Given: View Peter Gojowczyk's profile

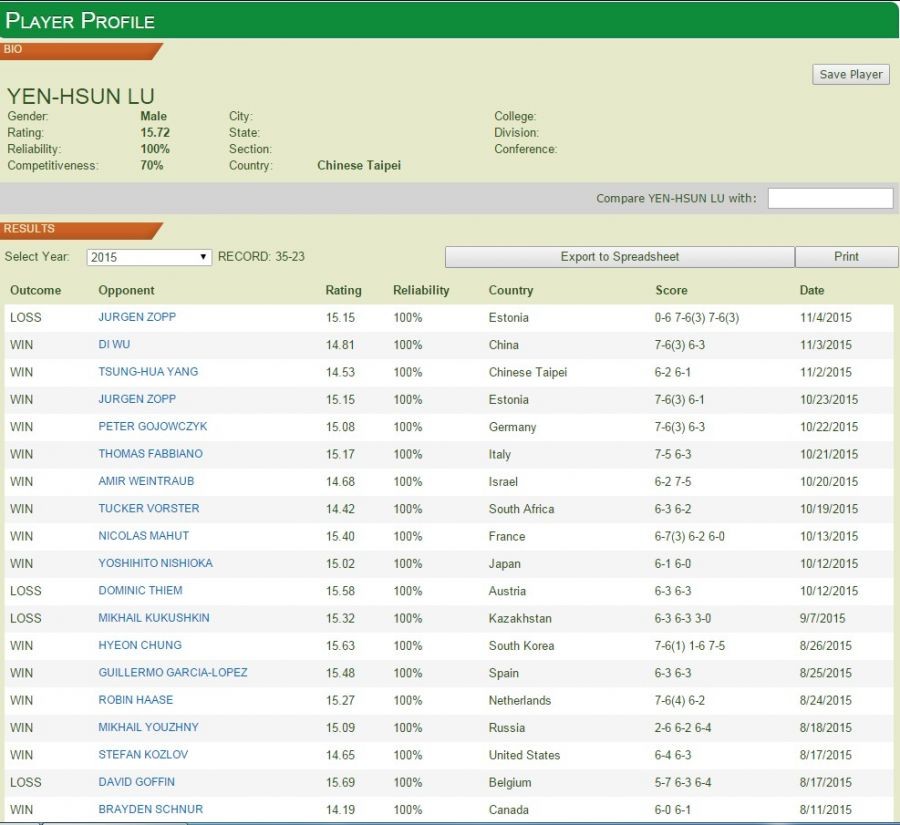Looking at the screenshot, I should pyautogui.click(x=152, y=427).
